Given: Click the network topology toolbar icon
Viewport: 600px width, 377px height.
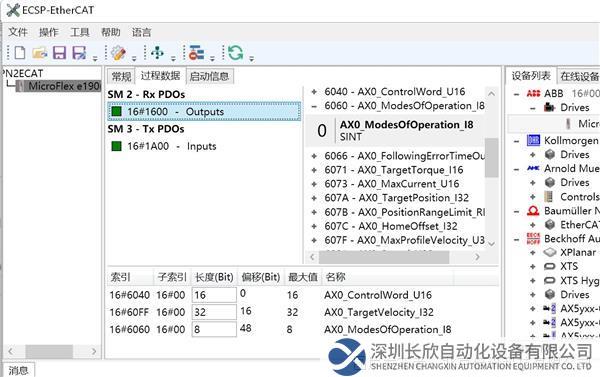Looking at the screenshot, I should tap(157, 52).
